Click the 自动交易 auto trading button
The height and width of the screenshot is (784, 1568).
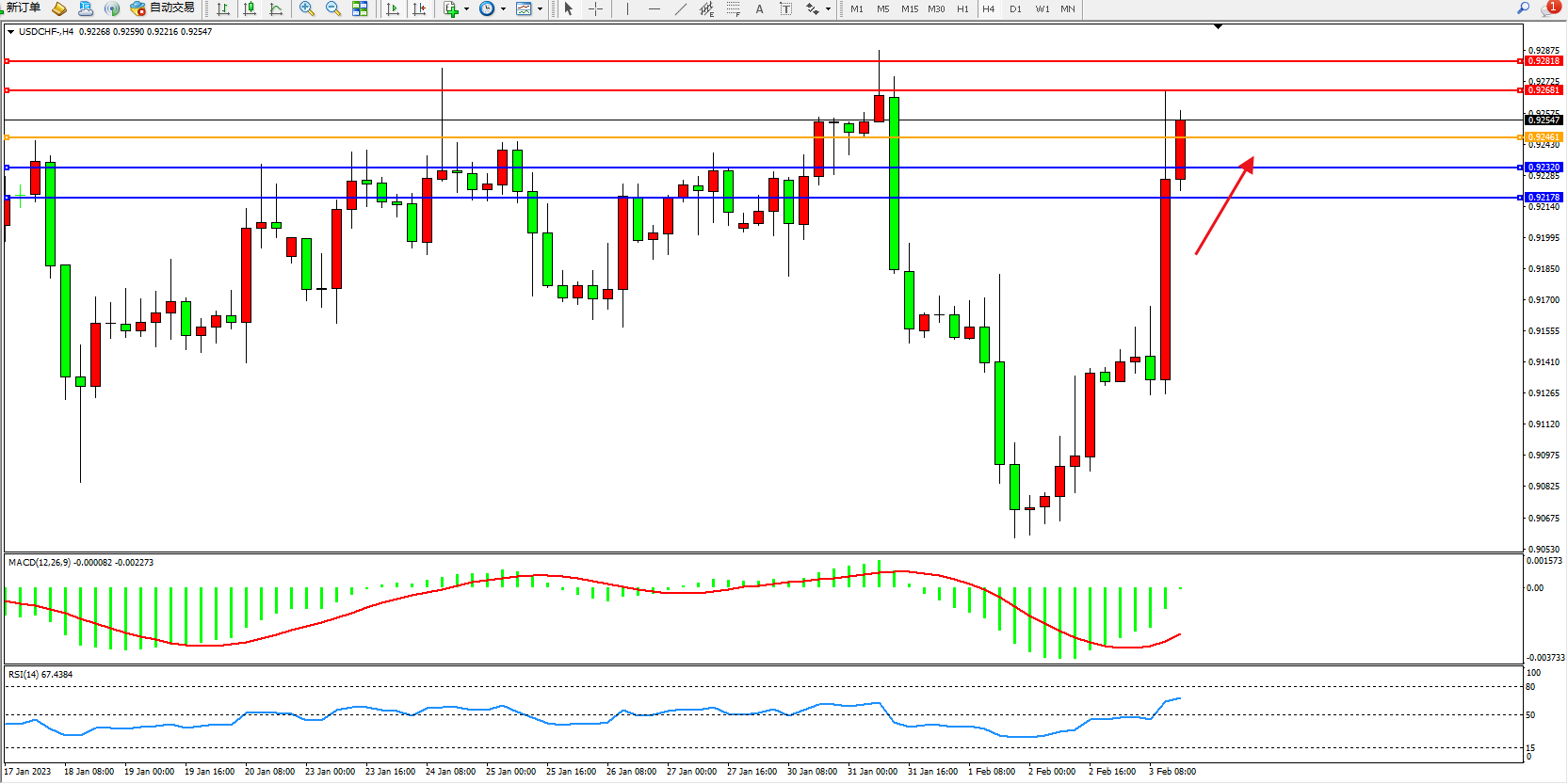pyautogui.click(x=163, y=8)
